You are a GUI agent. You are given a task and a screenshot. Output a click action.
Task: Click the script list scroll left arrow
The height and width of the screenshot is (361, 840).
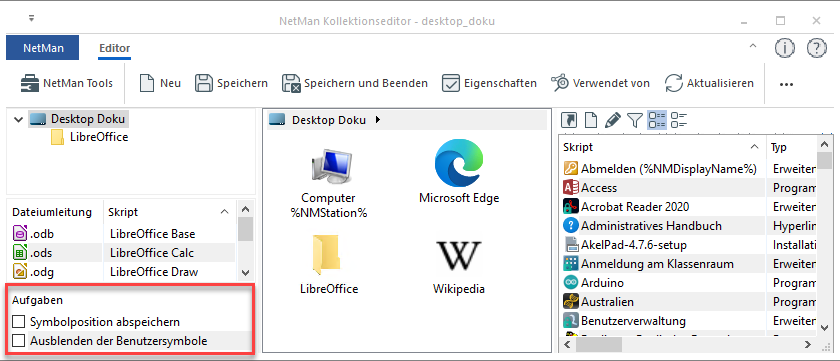point(568,344)
